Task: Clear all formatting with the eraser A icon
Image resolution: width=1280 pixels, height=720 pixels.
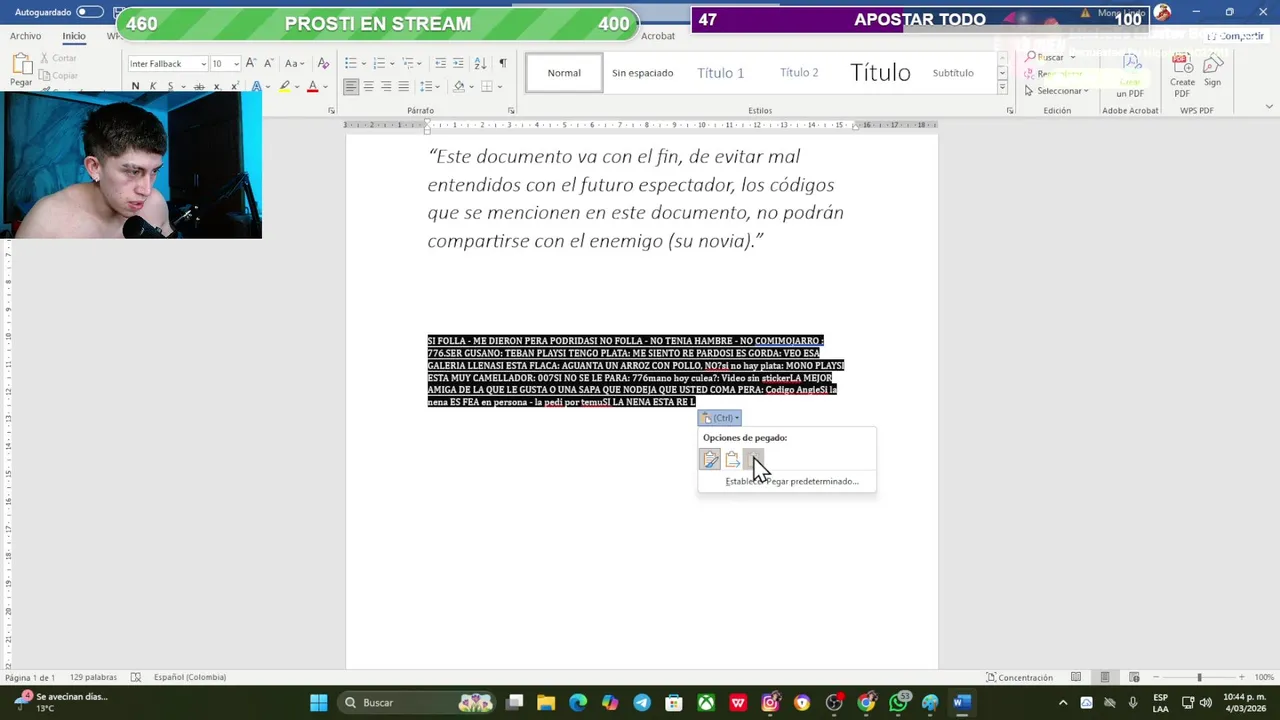Action: (x=323, y=63)
